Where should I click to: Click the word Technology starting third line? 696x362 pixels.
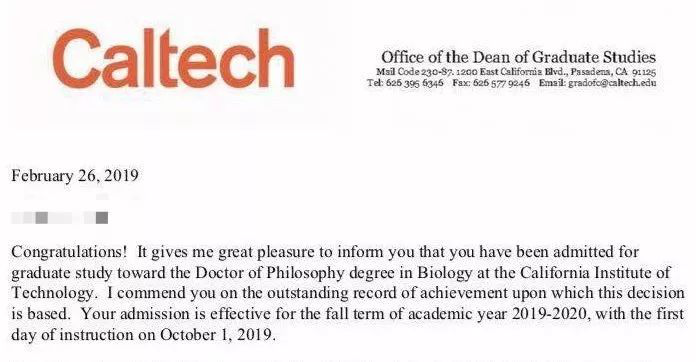pos(52,293)
